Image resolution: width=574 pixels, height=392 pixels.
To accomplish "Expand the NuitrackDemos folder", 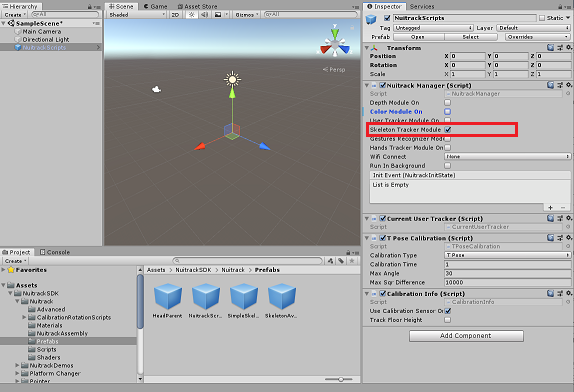I will click(x=17, y=365).
